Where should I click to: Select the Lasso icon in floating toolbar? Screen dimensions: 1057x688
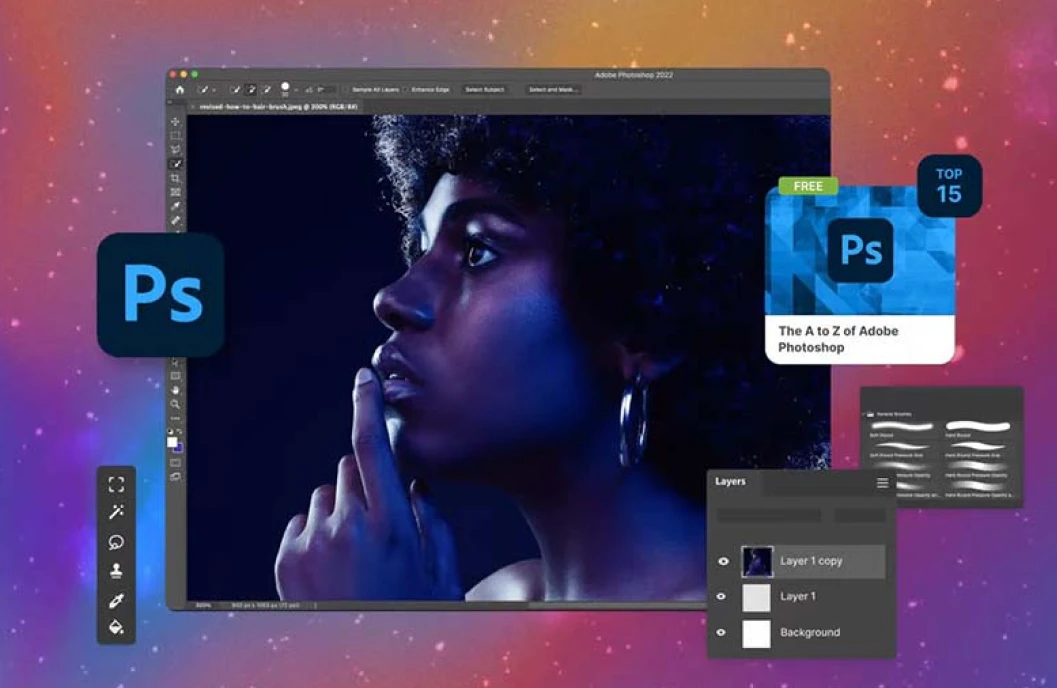tap(116, 542)
